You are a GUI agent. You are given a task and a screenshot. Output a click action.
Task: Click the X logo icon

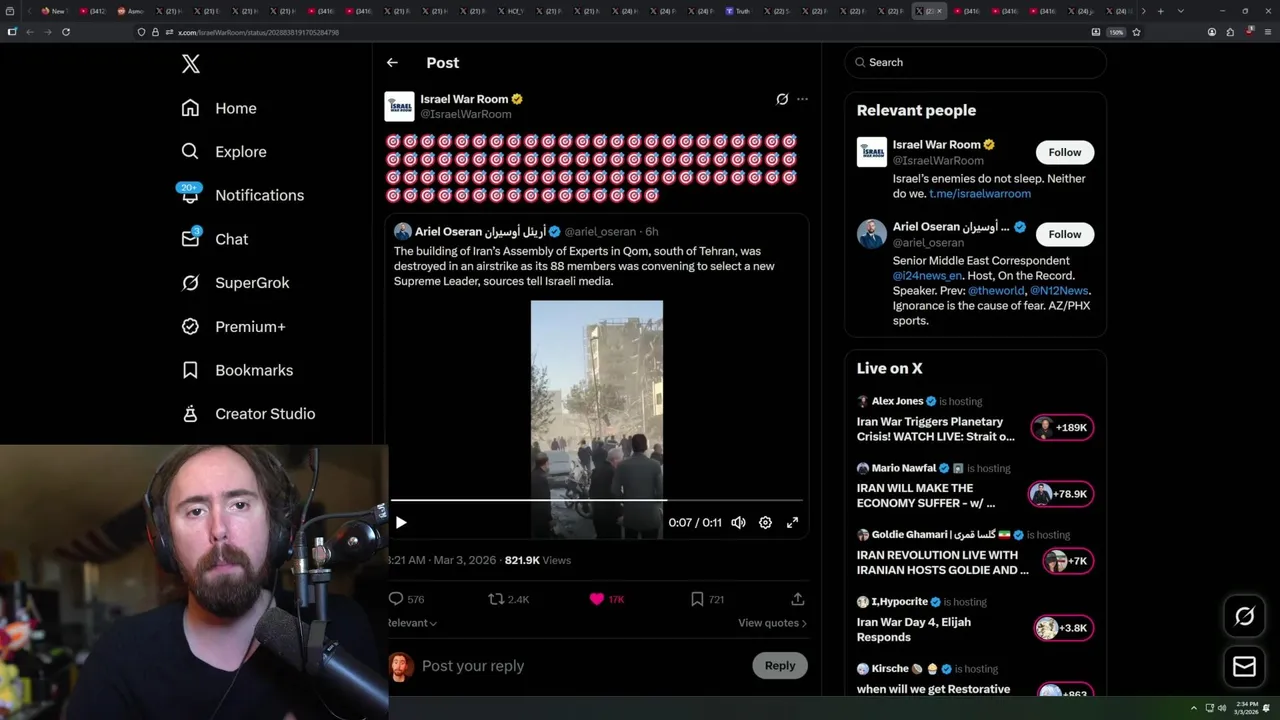click(191, 64)
